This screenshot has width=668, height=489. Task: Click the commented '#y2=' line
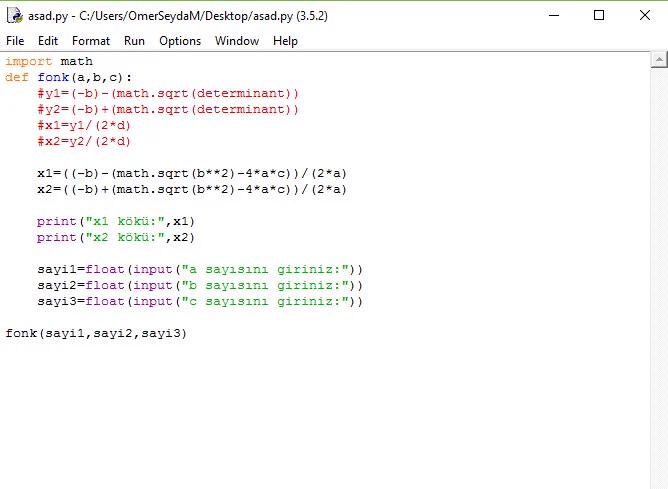point(168,109)
